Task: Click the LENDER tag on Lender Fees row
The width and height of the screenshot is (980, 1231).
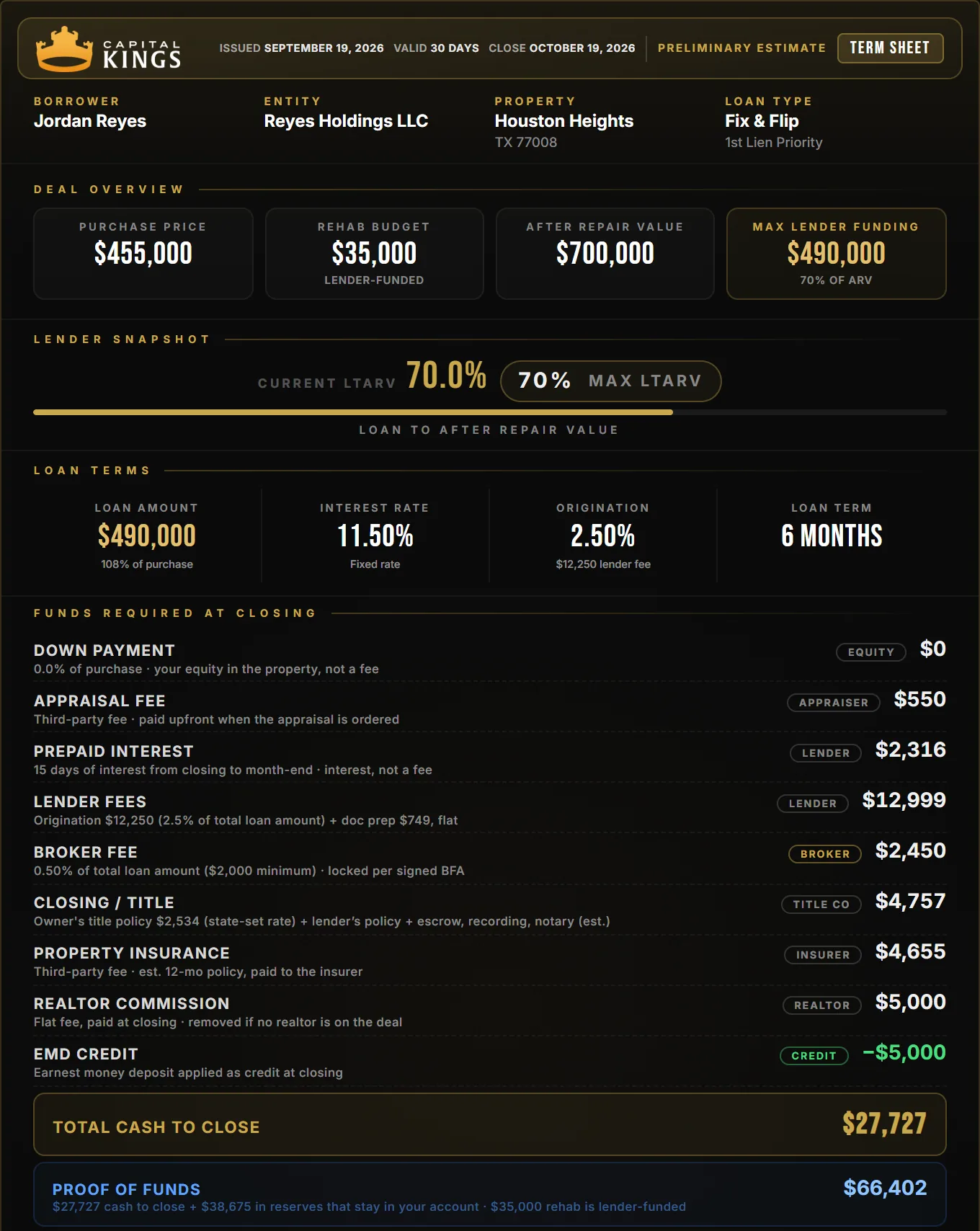Action: tap(813, 804)
